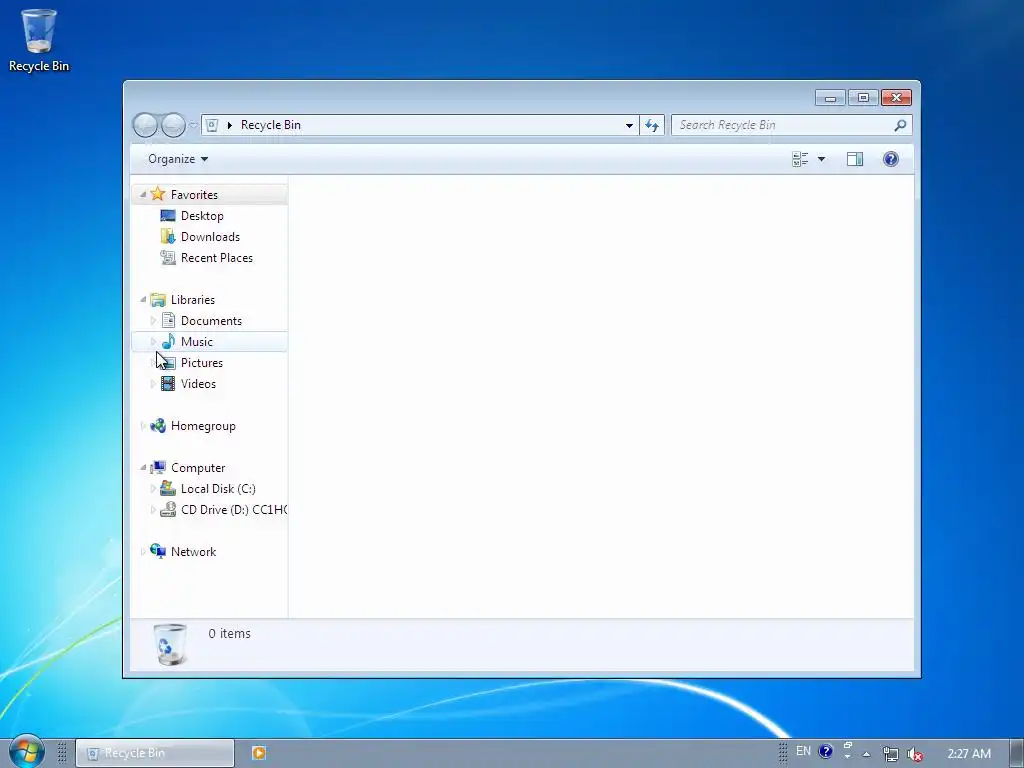Viewport: 1024px width, 768px height.
Task: Launch Windows Media Player from taskbar
Action: [x=259, y=753]
